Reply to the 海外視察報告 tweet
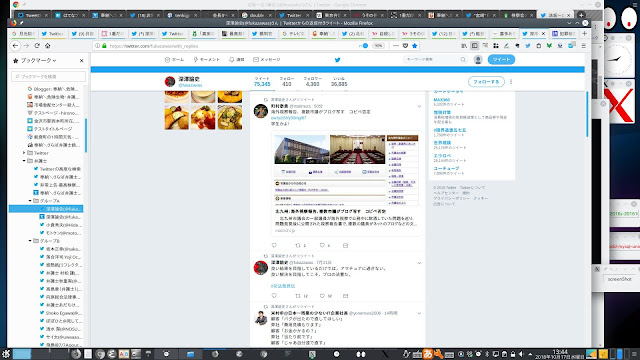The image size is (640, 360). [x=274, y=245]
